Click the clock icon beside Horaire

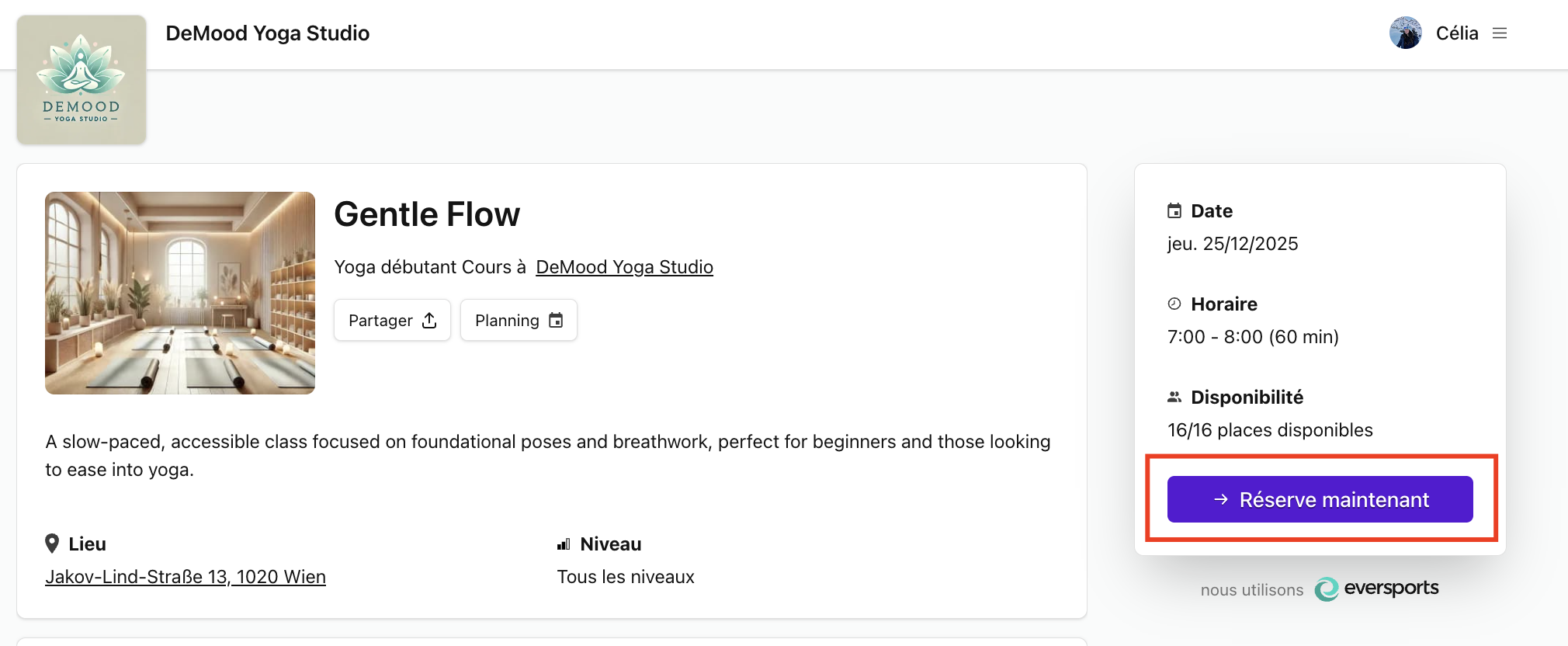[x=1174, y=304]
